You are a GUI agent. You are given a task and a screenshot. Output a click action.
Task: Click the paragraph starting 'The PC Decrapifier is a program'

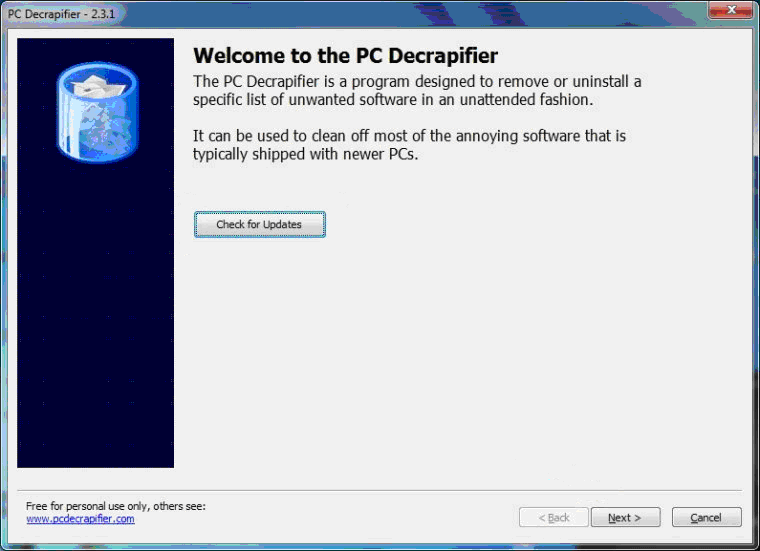(x=417, y=90)
